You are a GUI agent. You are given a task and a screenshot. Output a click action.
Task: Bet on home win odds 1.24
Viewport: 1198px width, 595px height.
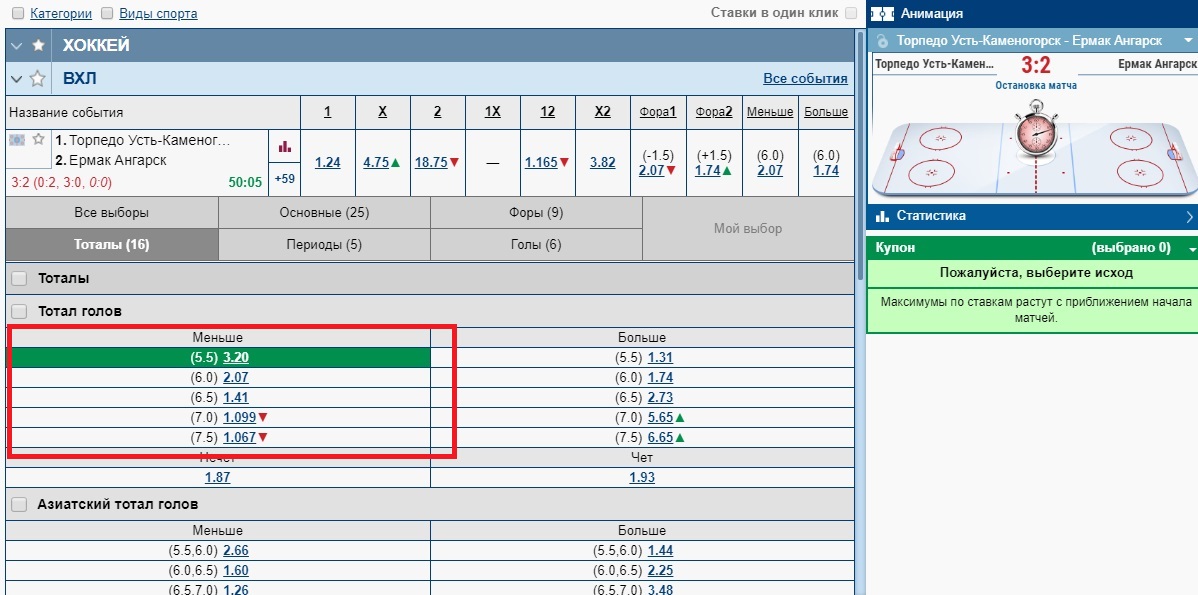pyautogui.click(x=328, y=162)
